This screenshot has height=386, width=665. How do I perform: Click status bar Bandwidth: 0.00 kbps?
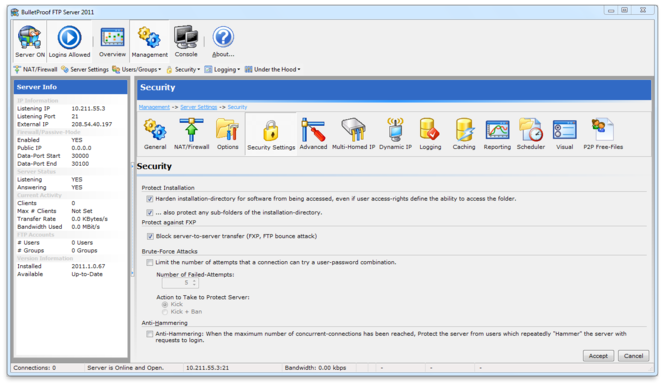[x=315, y=368]
